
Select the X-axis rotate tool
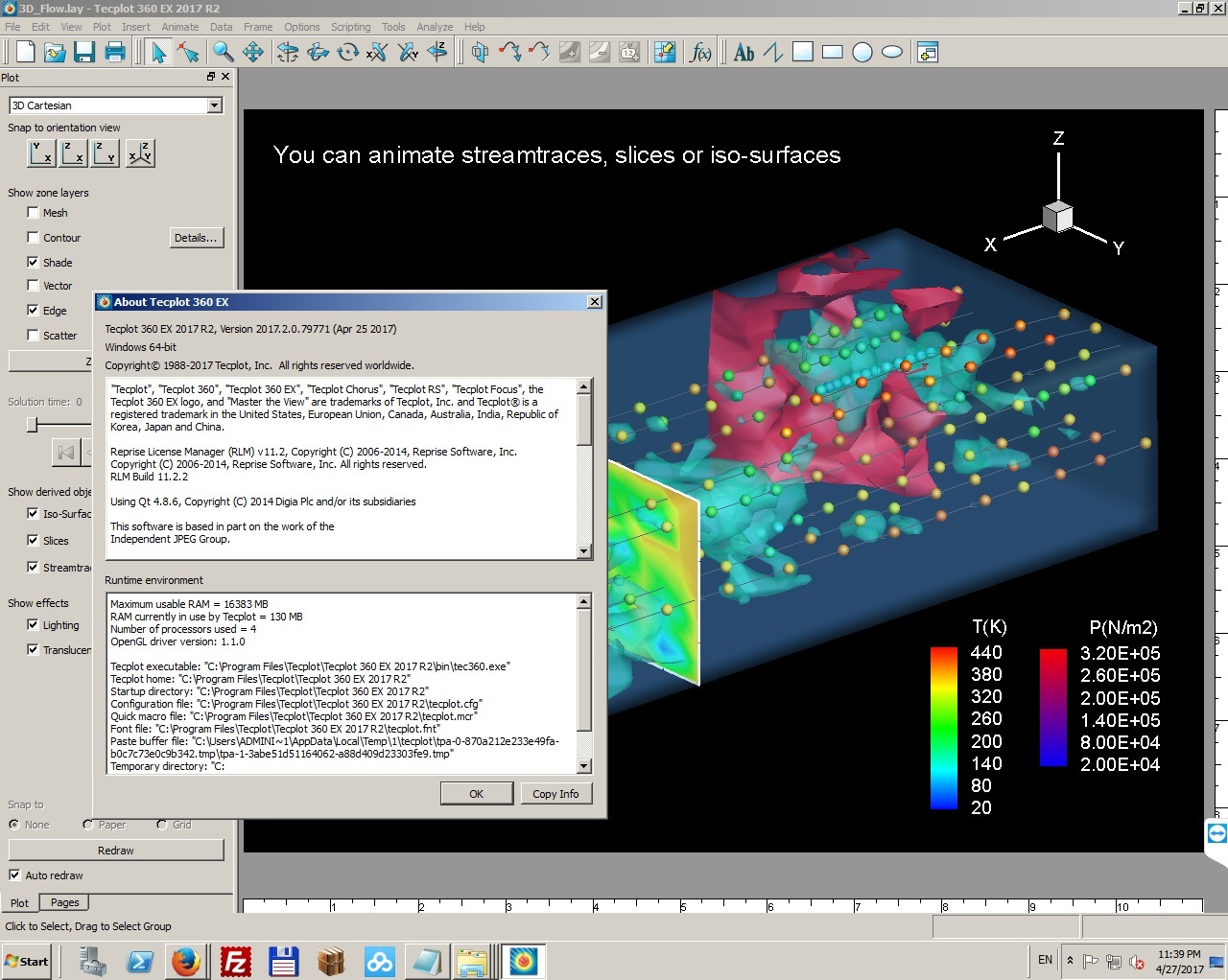point(377,53)
